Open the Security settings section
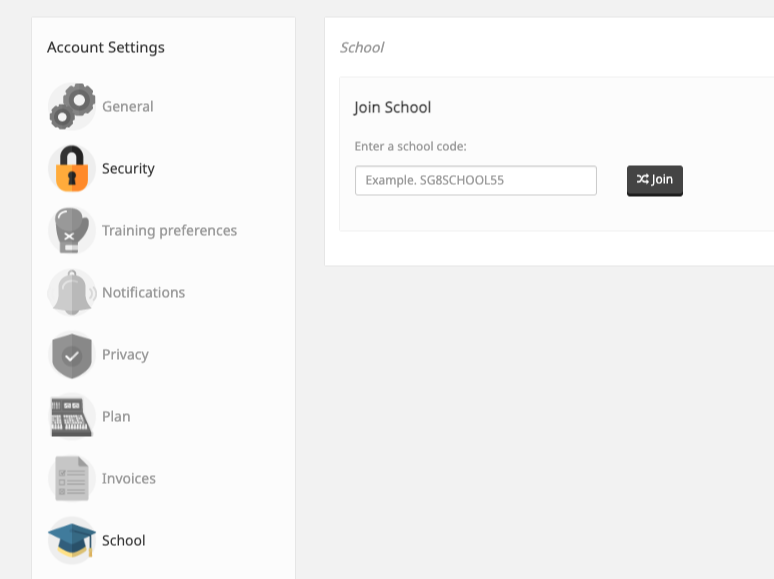Viewport: 774px width, 579px height. pyautogui.click(x=128, y=168)
